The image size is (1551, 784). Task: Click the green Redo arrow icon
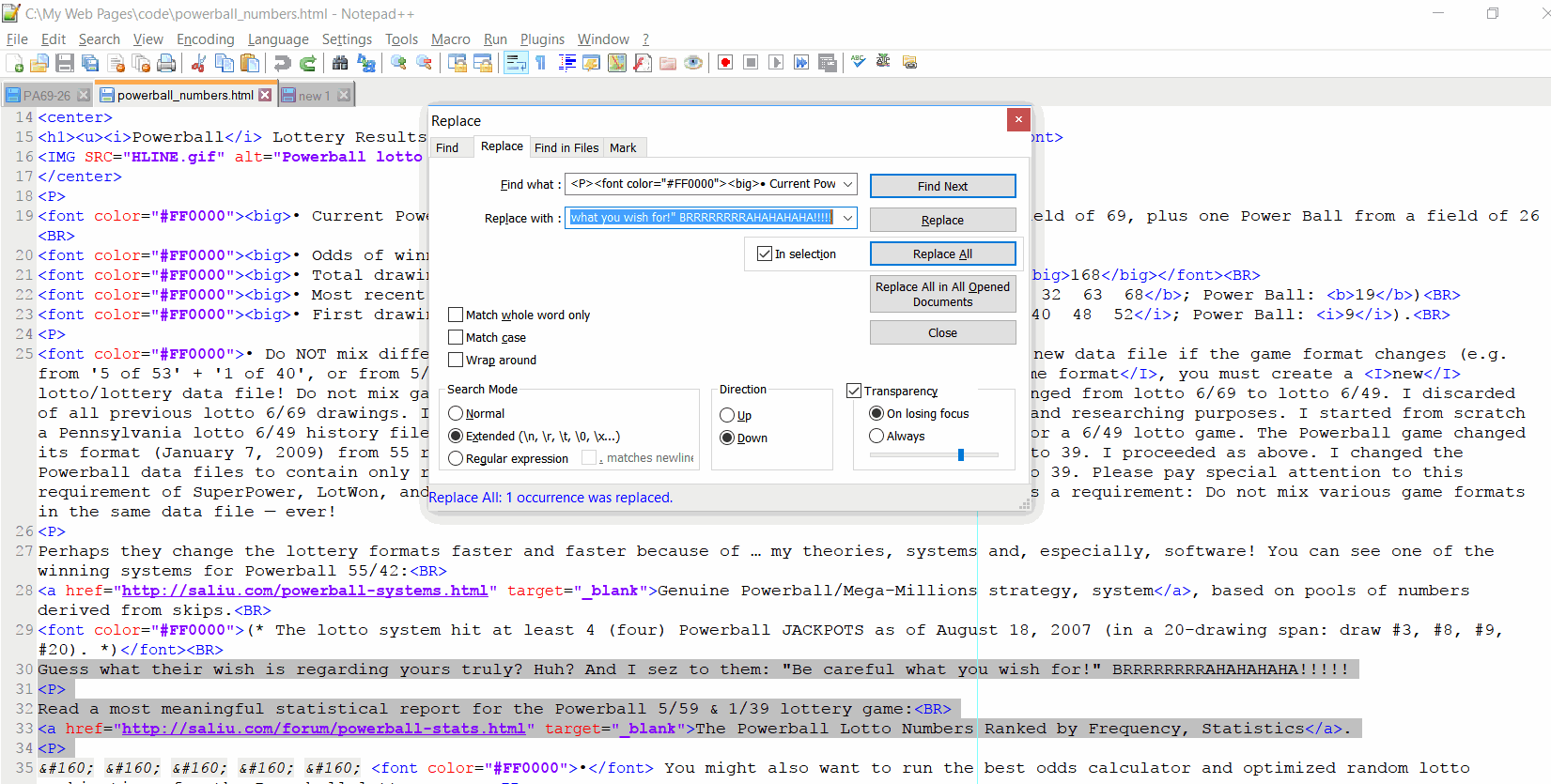click(x=307, y=63)
